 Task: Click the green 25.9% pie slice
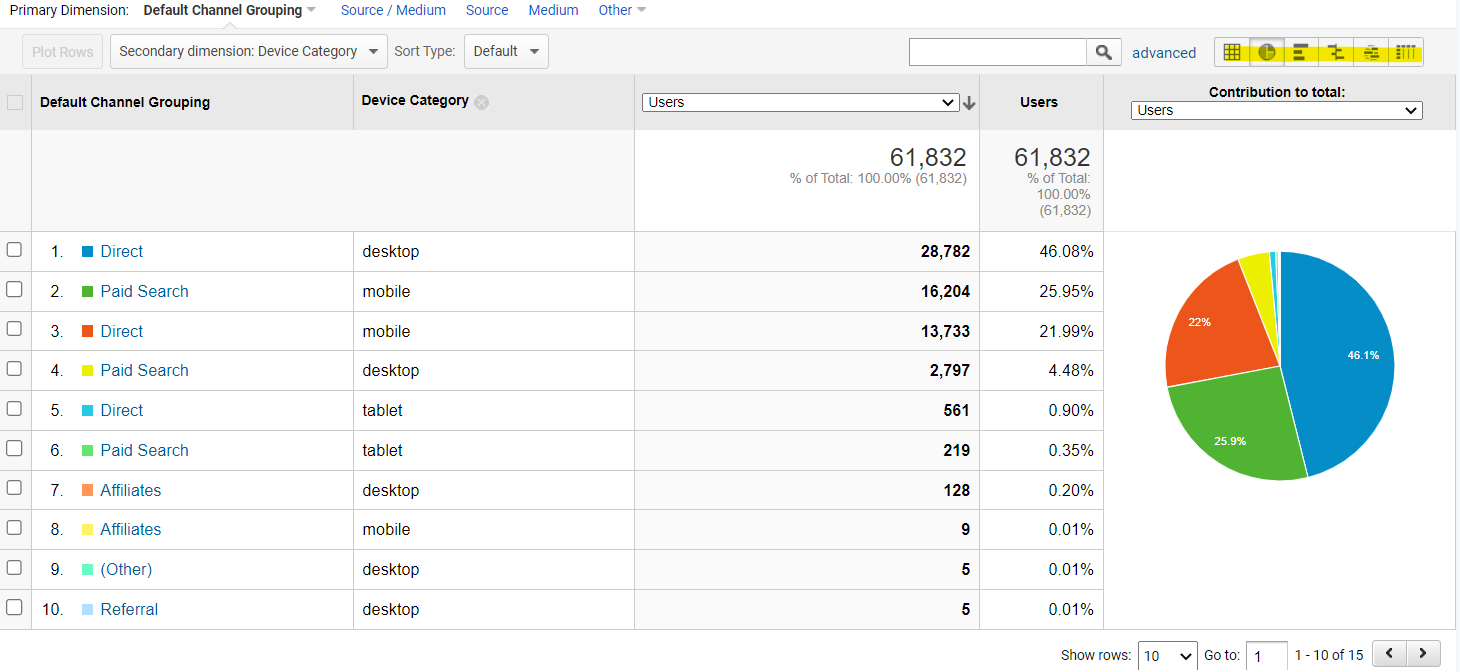[1235, 425]
